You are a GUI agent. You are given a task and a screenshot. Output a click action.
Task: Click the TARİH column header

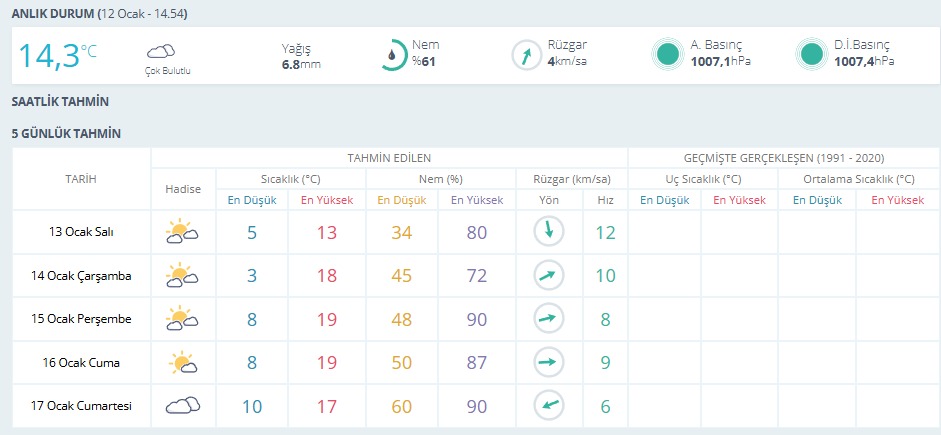81,179
